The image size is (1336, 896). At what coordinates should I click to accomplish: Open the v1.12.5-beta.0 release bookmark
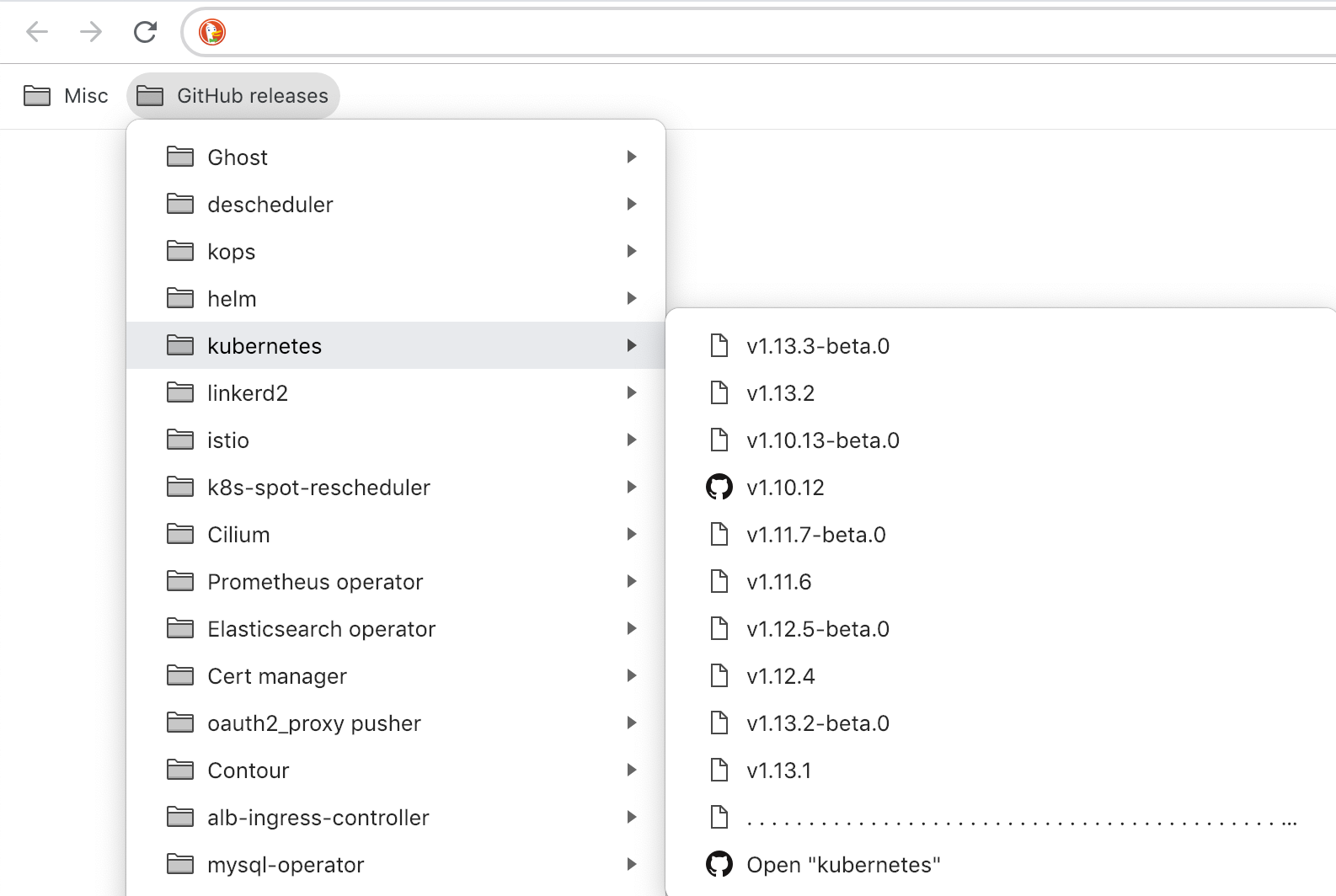pyautogui.click(x=1001, y=628)
